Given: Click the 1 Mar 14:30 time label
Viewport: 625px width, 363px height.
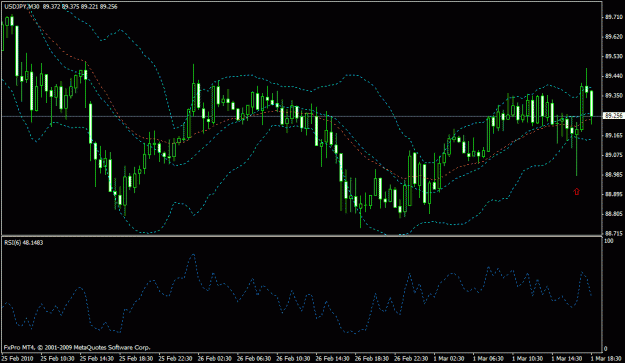Looking at the screenshot, I should click(567, 359).
